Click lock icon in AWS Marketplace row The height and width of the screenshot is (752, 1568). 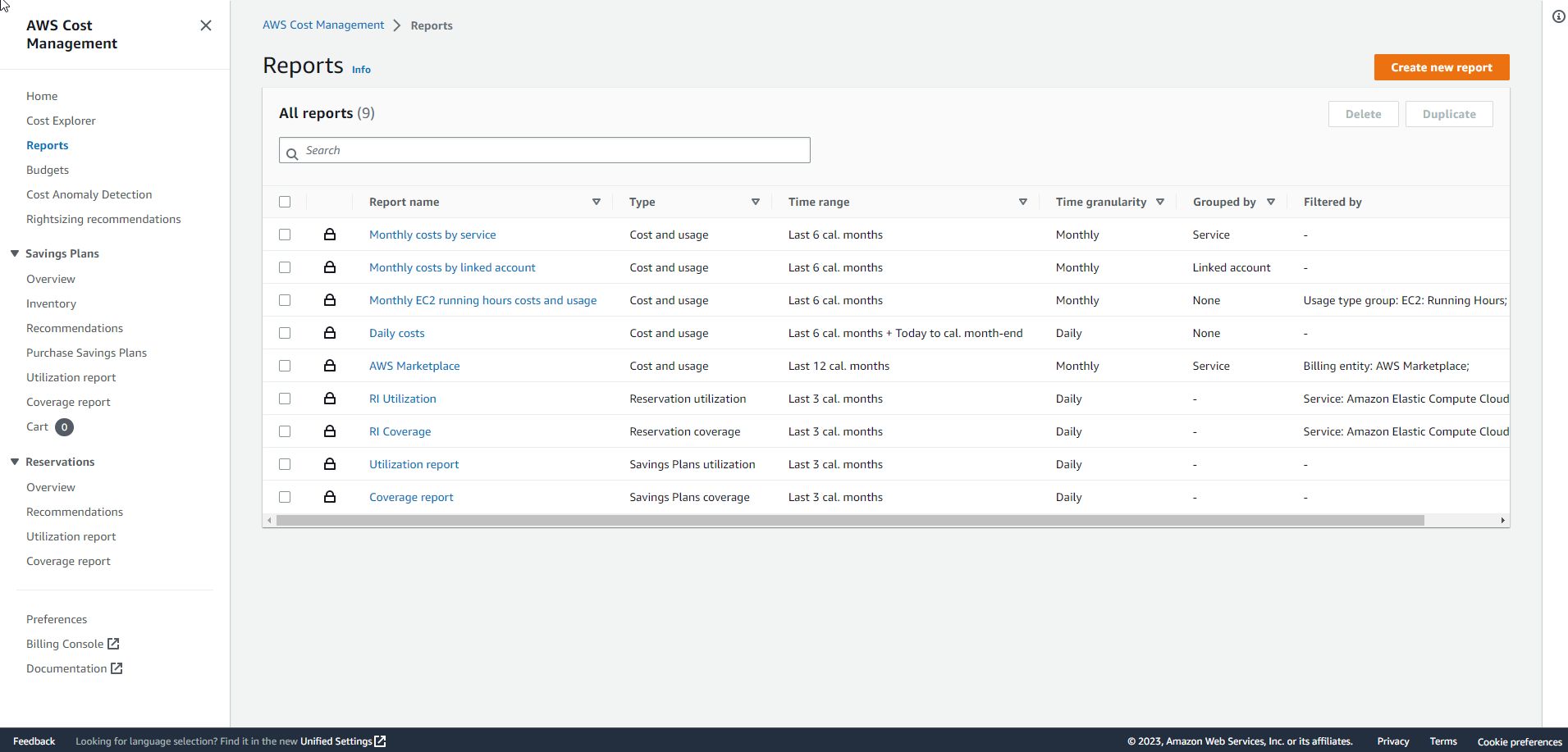tap(330, 366)
